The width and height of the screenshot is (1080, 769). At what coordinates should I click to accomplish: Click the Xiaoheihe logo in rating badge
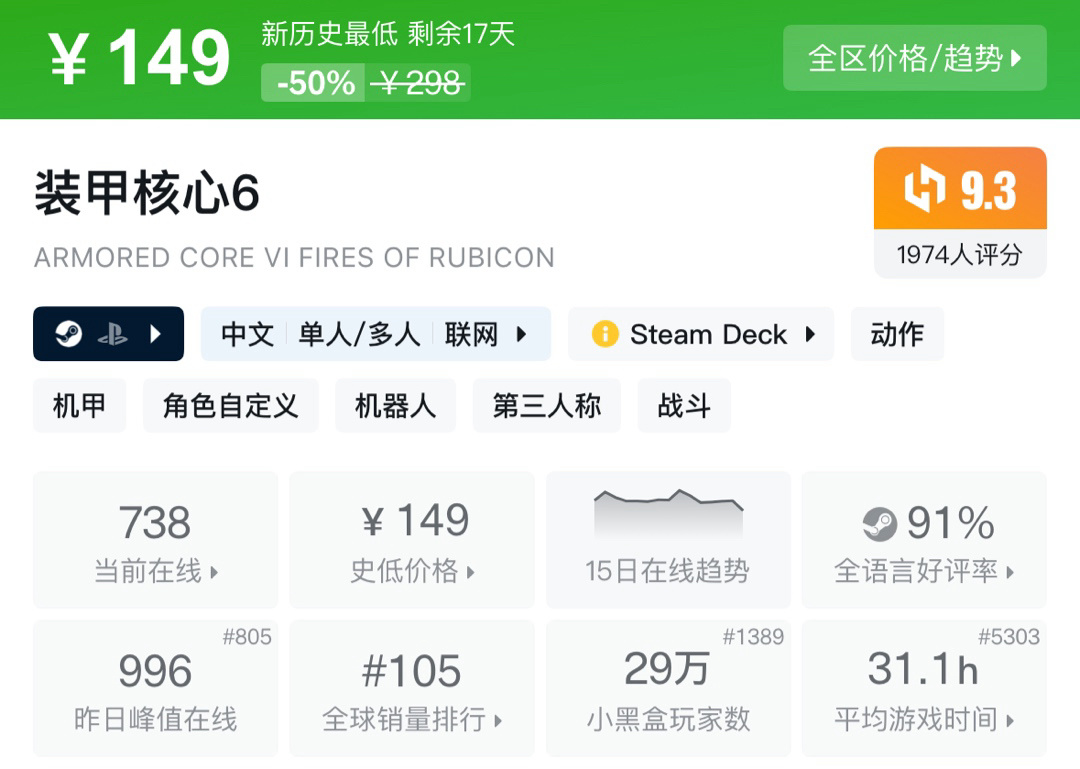[924, 190]
